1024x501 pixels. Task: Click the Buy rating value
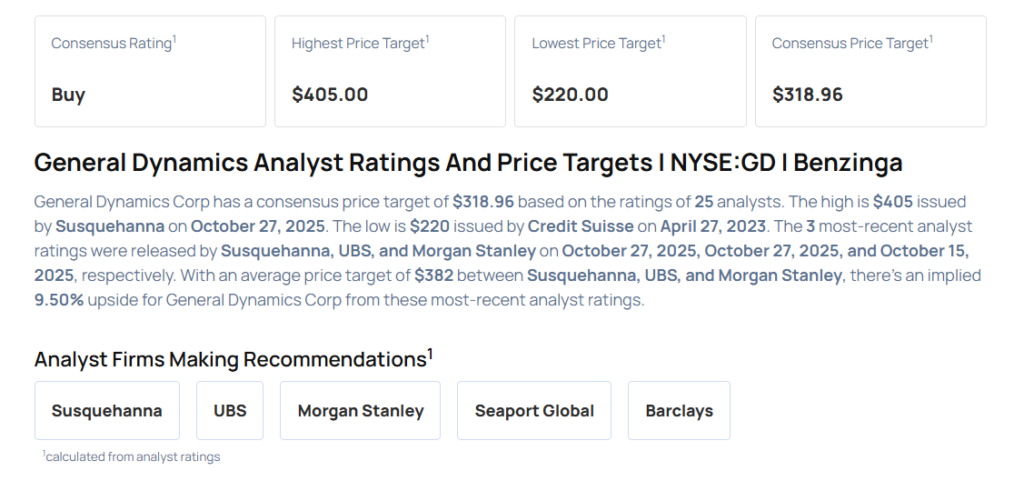pos(68,95)
